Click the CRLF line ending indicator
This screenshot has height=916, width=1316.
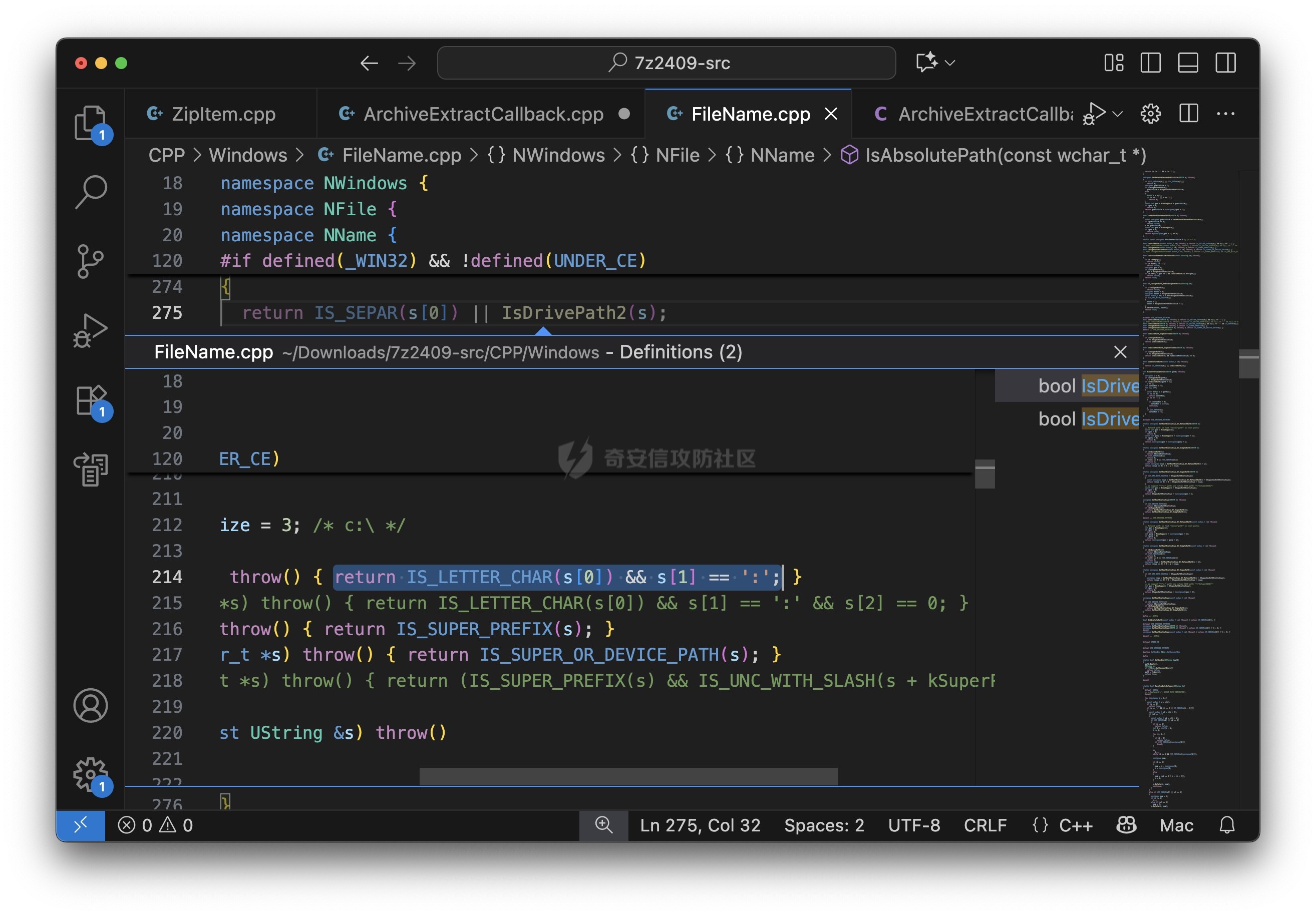[x=984, y=825]
